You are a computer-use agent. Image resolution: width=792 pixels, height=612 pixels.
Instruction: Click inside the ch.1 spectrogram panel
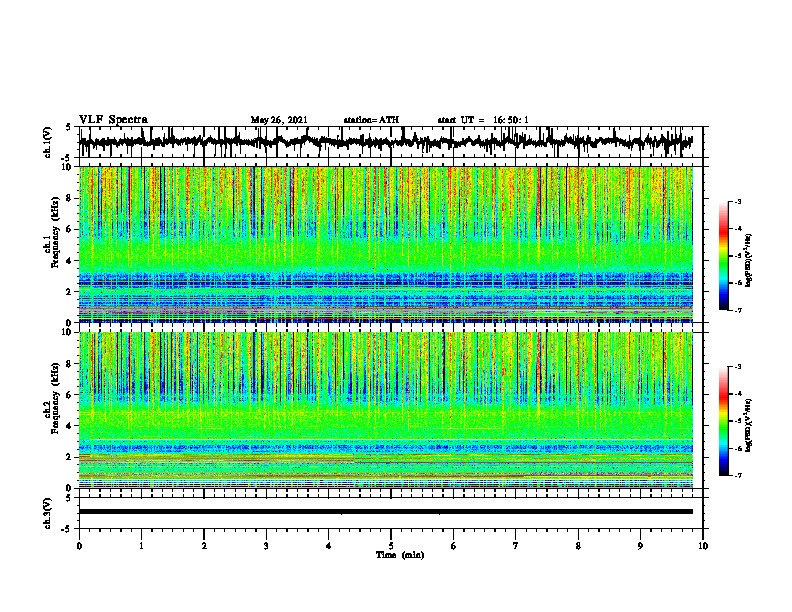click(x=386, y=244)
